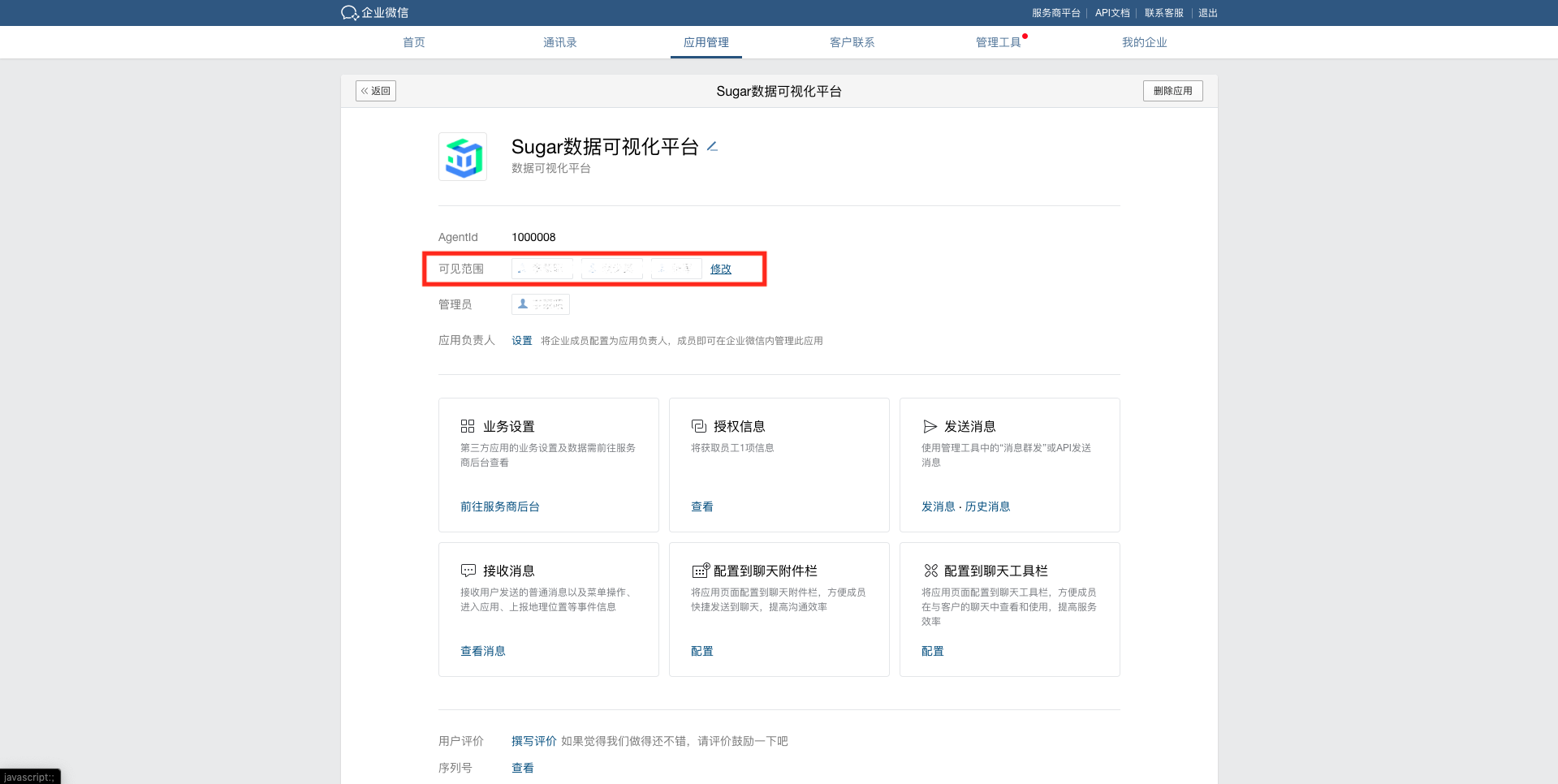Open API文档 in the top bar
1558x784 pixels.
point(1112,13)
